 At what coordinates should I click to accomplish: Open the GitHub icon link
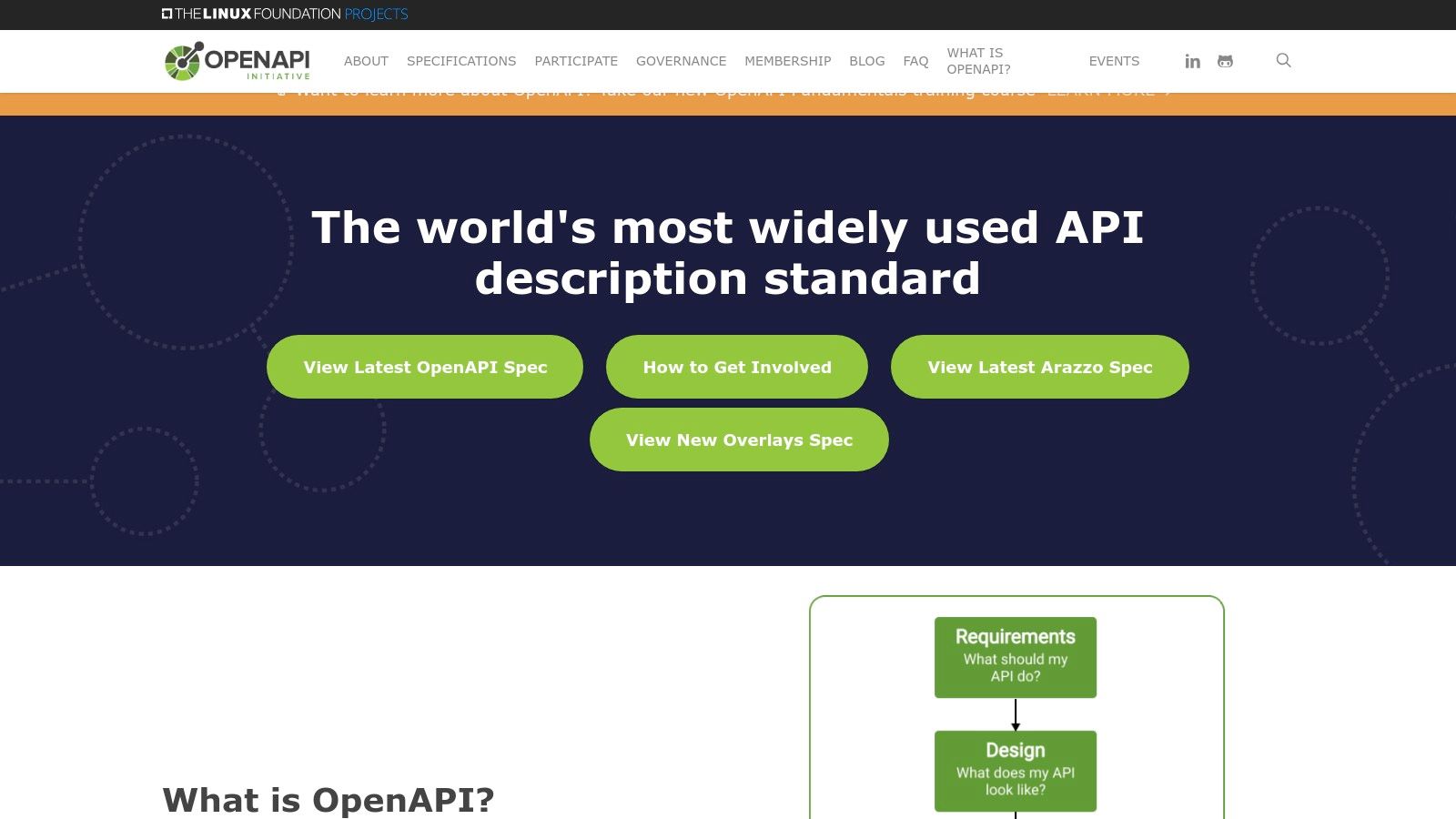point(1225,61)
